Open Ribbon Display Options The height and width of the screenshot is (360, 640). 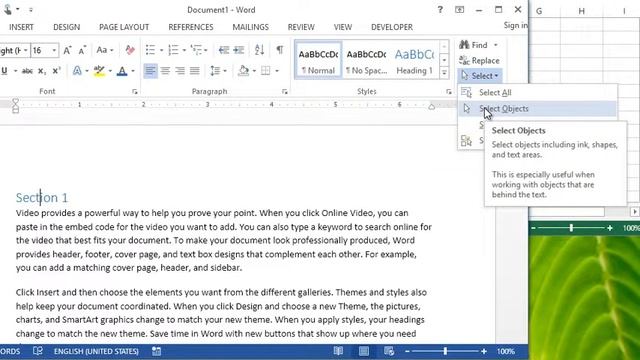tap(460, 9)
